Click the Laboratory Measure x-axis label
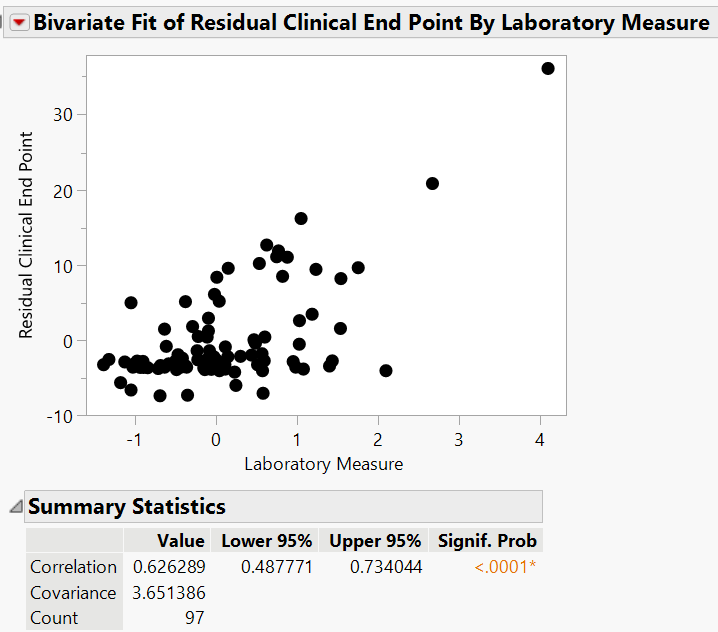The image size is (718, 632). tap(324, 464)
